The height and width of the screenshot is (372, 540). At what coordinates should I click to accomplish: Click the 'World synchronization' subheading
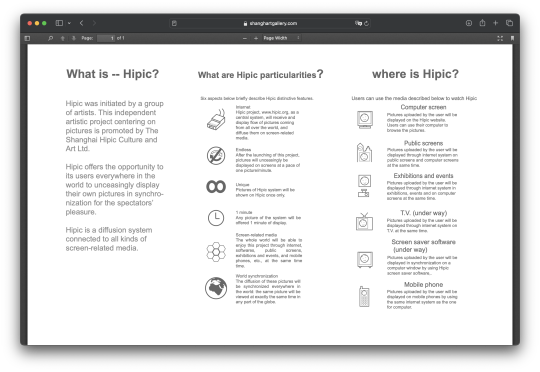(257, 276)
